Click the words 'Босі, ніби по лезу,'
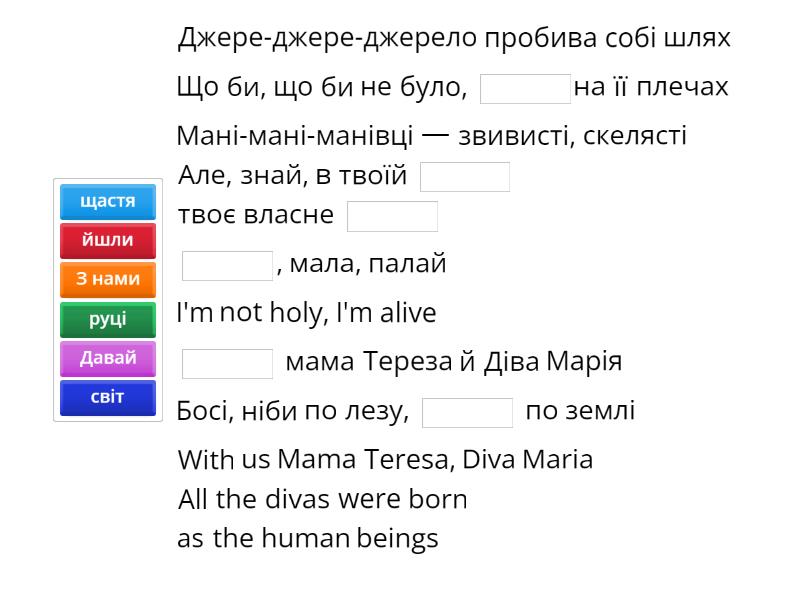This screenshot has width=800, height=600. (x=293, y=412)
